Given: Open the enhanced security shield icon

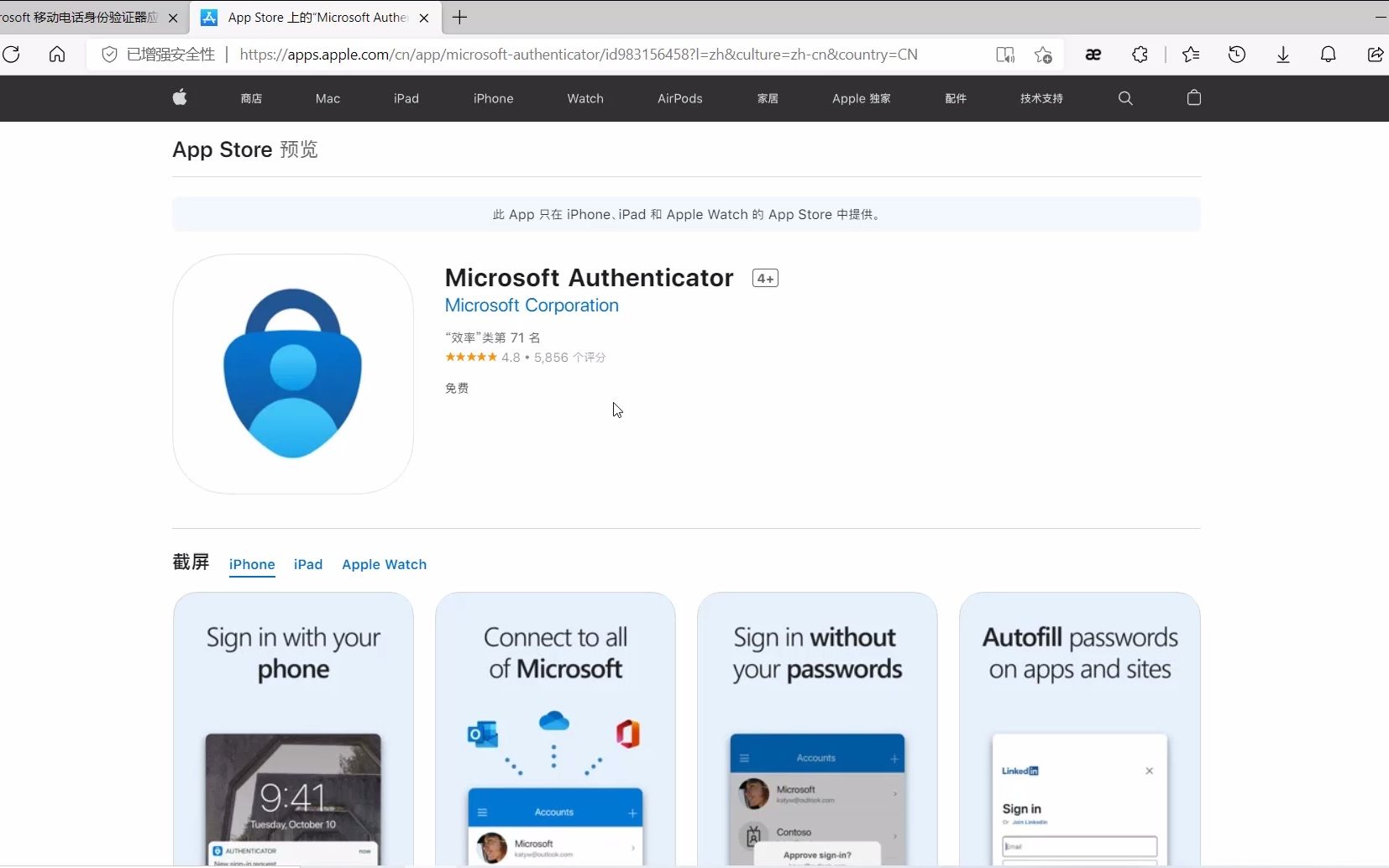Looking at the screenshot, I should 109,55.
